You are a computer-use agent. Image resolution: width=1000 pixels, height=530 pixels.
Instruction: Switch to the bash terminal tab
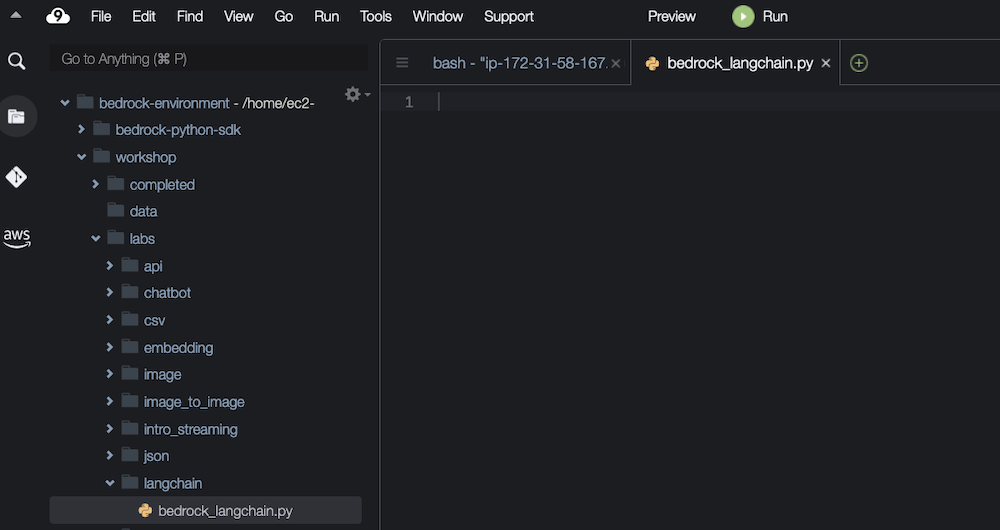(519, 63)
